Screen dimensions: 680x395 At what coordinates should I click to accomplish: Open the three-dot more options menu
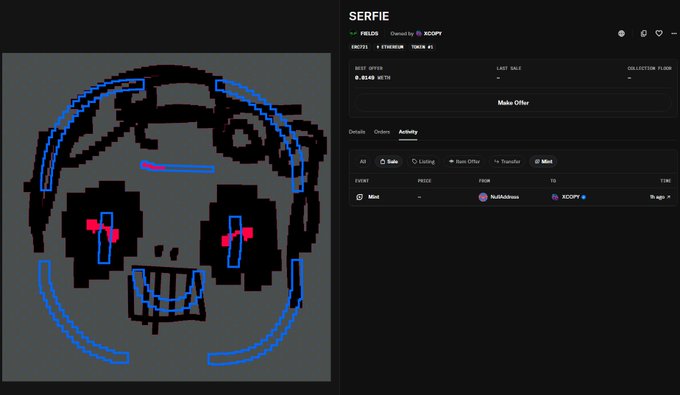tap(674, 33)
